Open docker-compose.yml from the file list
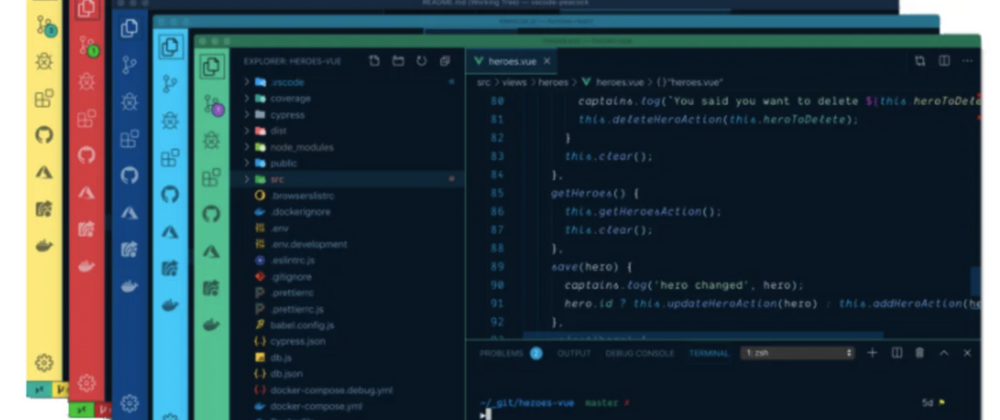This screenshot has height=420, width=1000. point(313,405)
